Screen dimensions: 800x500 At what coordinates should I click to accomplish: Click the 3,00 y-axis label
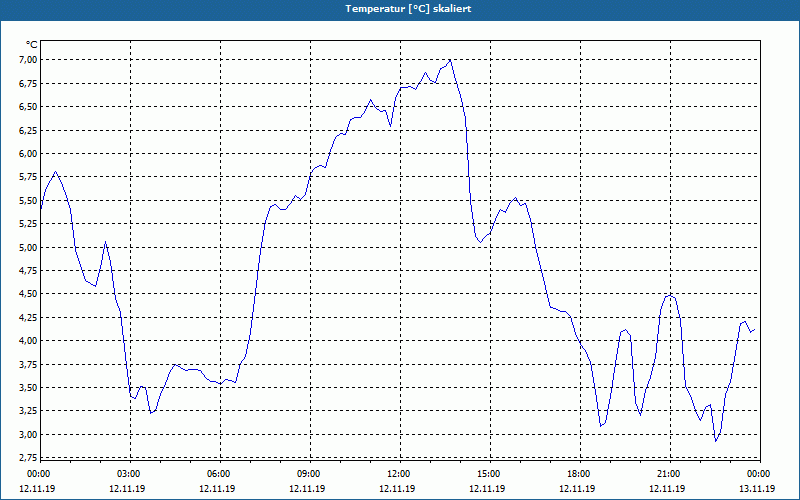29,435
